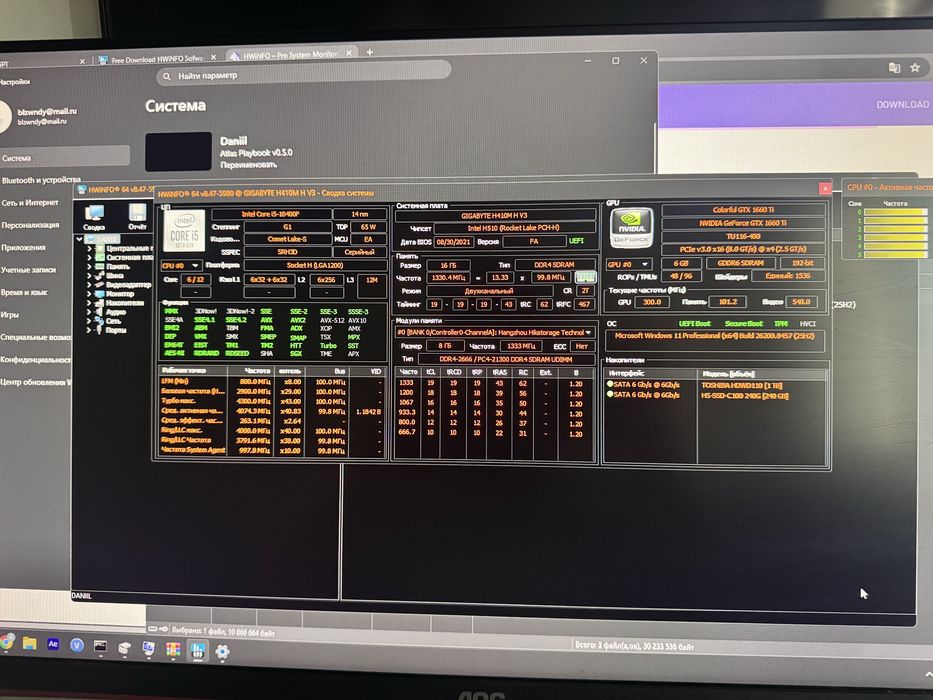Open Google Chrome from the taskbar
The width and height of the screenshot is (933, 700).
(7, 642)
